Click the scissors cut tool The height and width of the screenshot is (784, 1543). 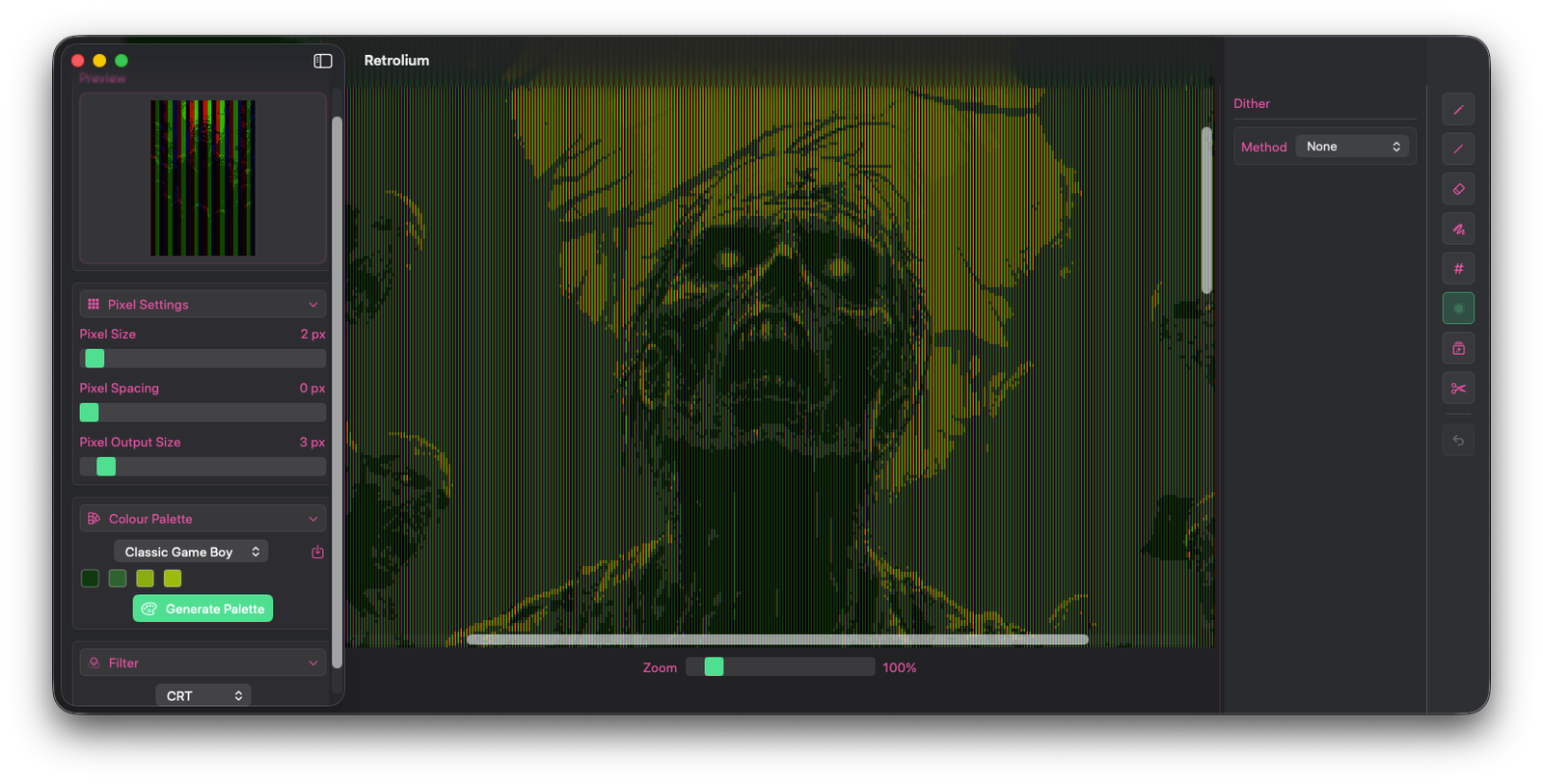click(1458, 389)
